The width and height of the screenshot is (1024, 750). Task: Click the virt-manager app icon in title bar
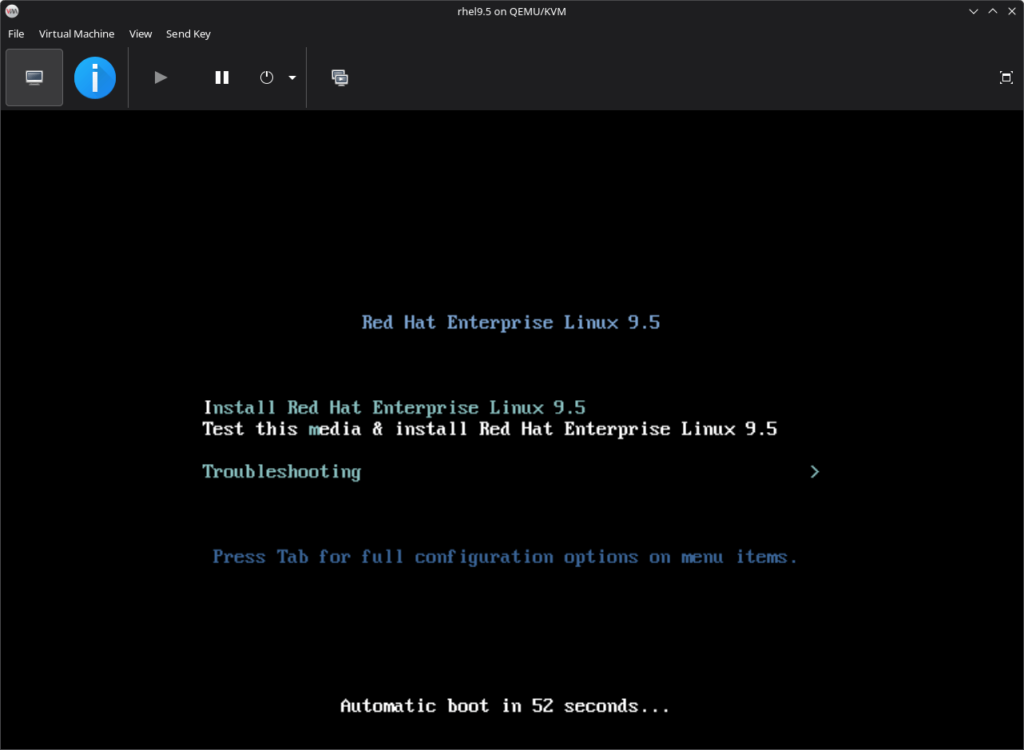coord(12,11)
